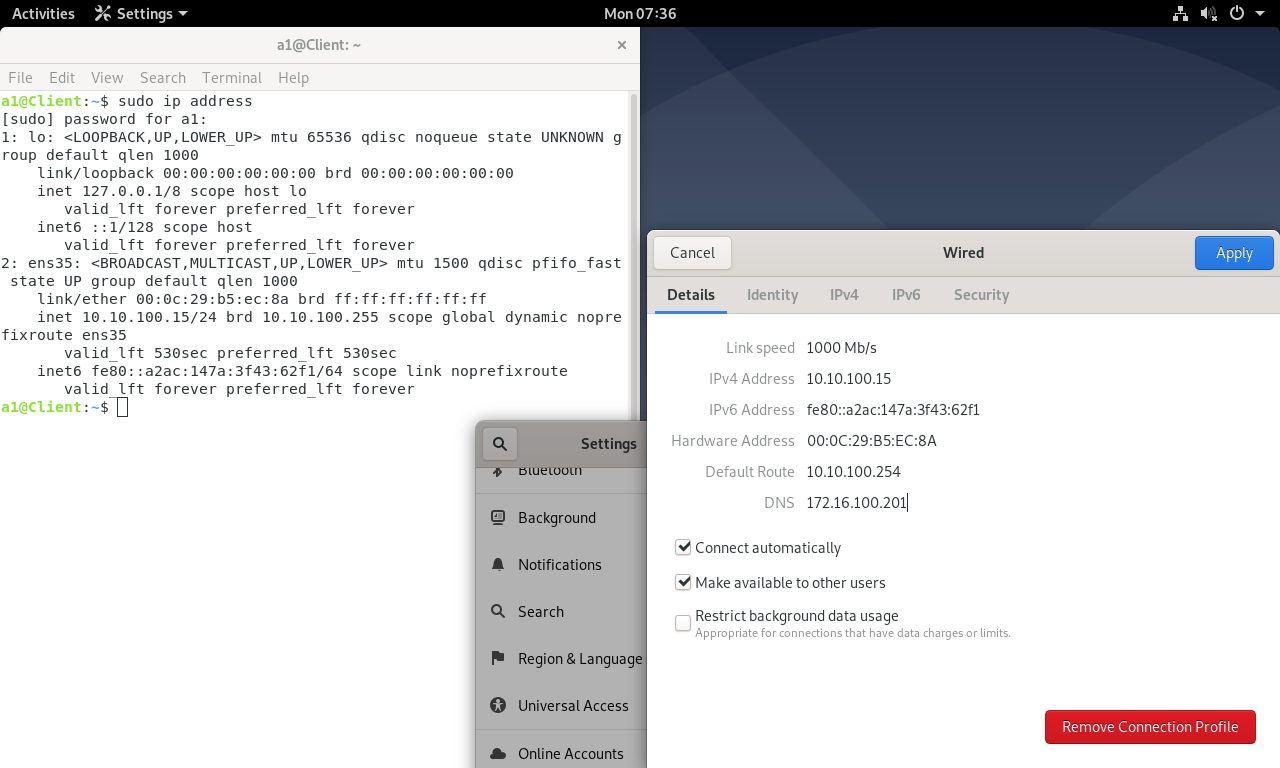This screenshot has width=1280, height=768.
Task: Click the Region & Language flag icon
Action: (x=498, y=659)
